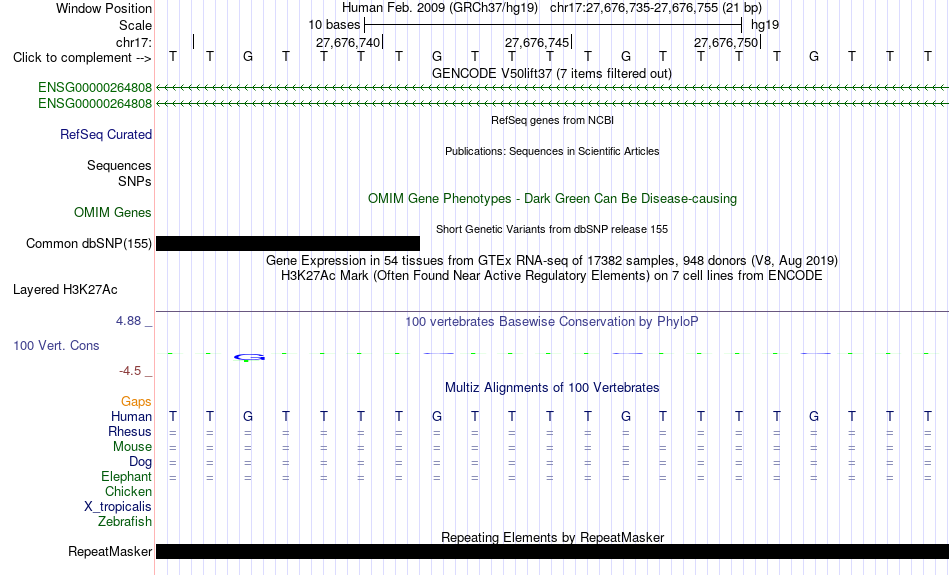Click the OMIM Gene Phenotypes track title
Image resolution: width=950 pixels, height=575 pixels.
[x=552, y=199]
